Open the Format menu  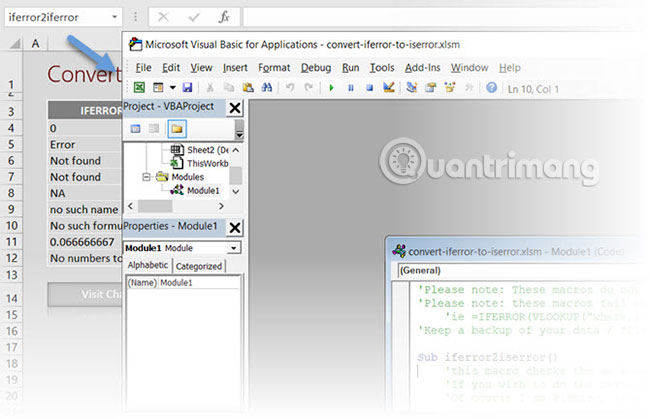tap(274, 68)
